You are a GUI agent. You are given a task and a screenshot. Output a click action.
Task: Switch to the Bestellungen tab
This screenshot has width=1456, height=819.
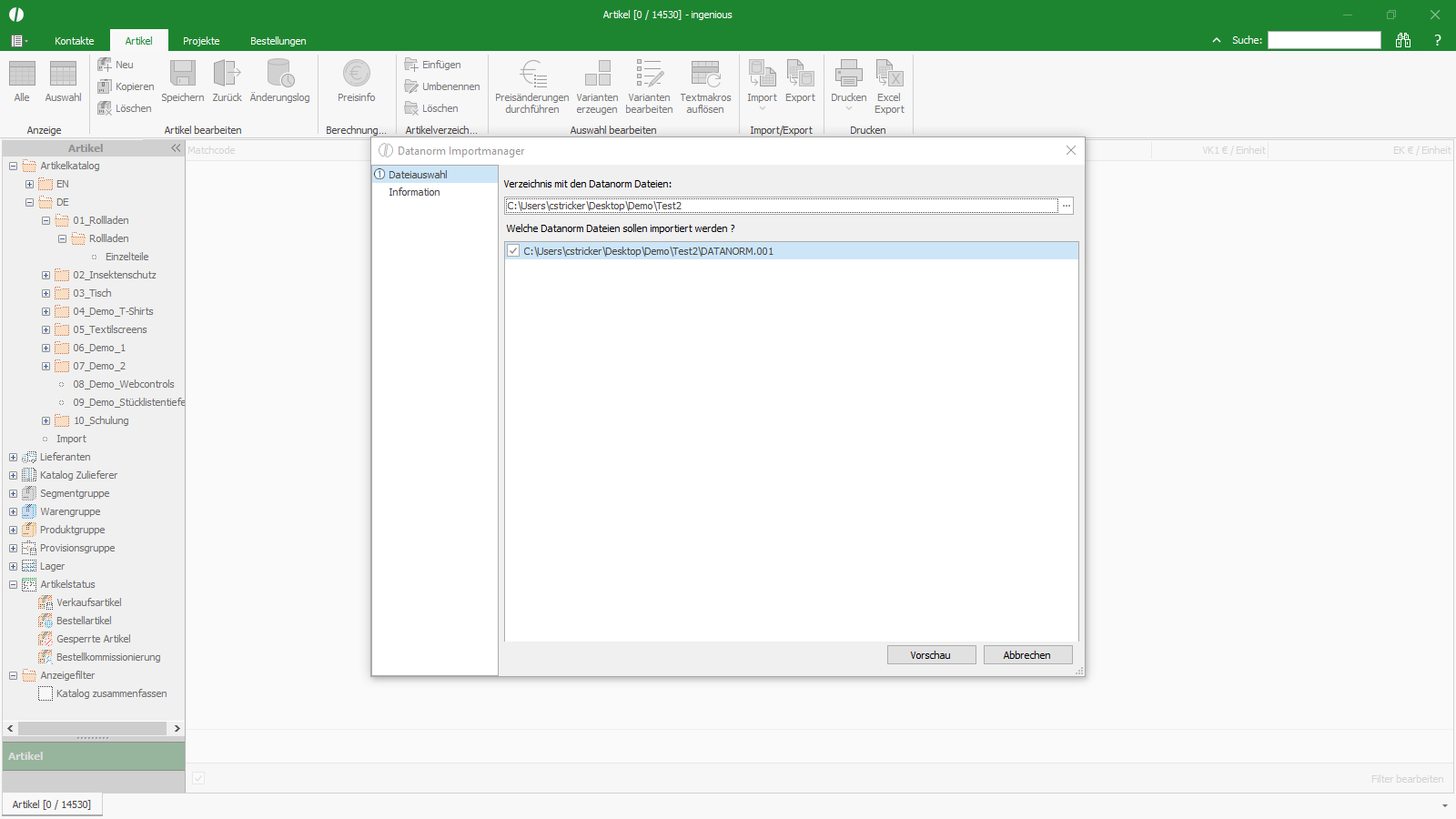click(x=278, y=41)
